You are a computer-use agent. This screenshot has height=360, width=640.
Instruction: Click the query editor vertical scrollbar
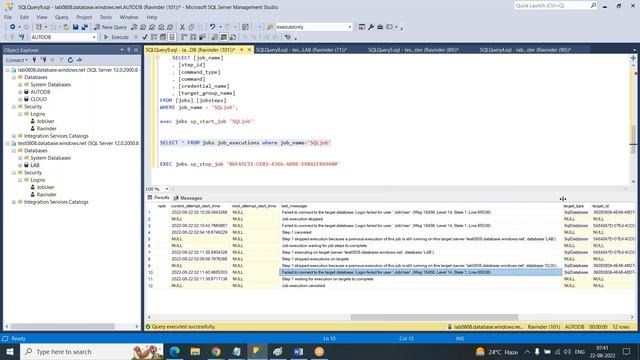pos(633,139)
